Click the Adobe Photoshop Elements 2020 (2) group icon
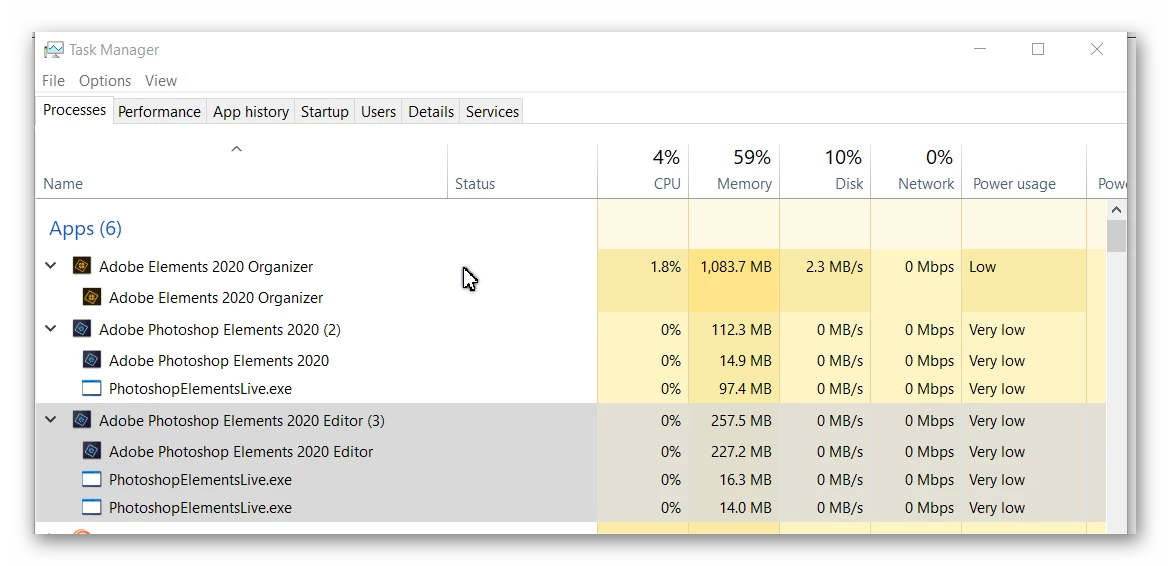The image size is (1168, 566). tap(82, 329)
